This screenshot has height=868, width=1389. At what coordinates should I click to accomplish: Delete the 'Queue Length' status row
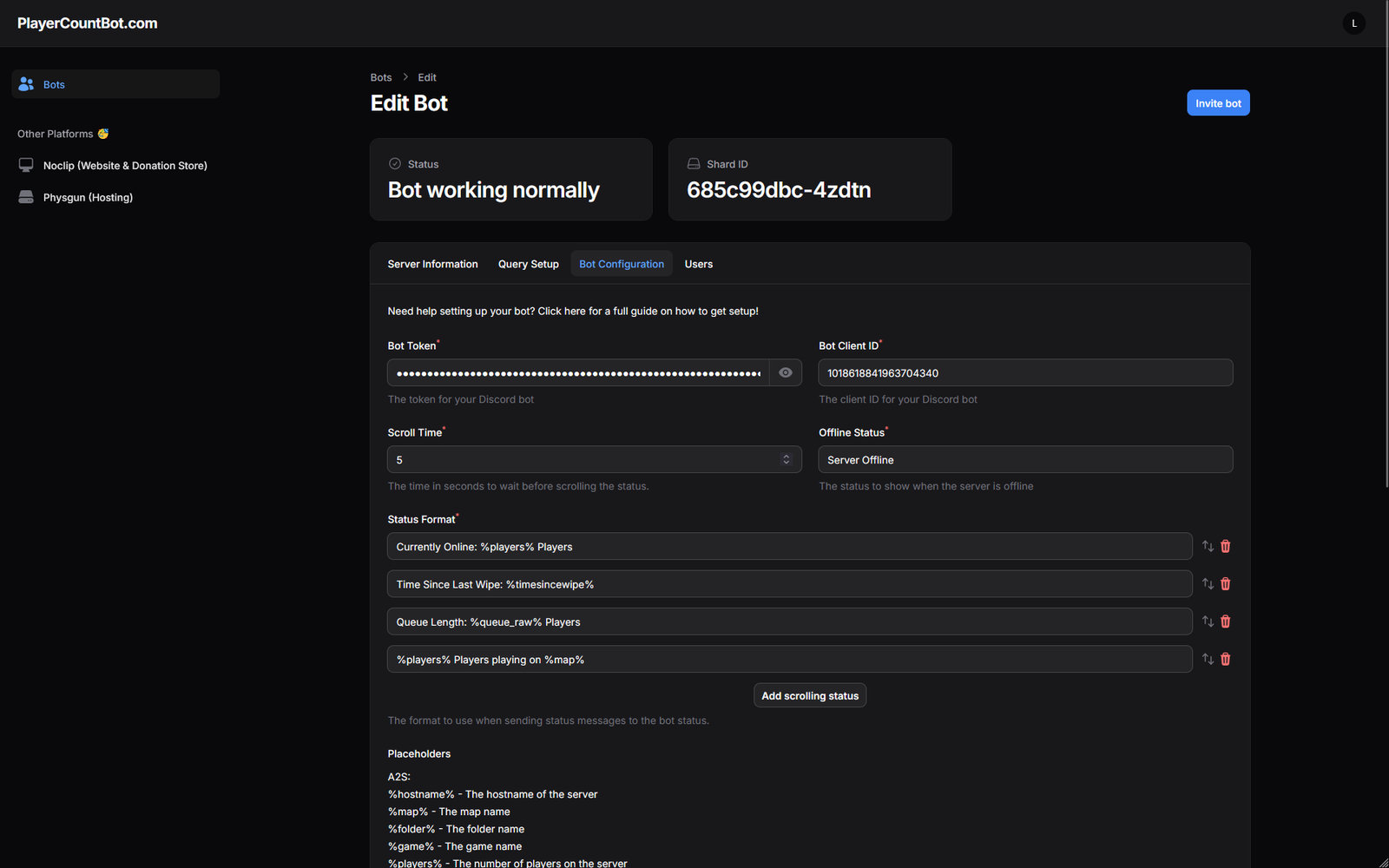pos(1226,621)
